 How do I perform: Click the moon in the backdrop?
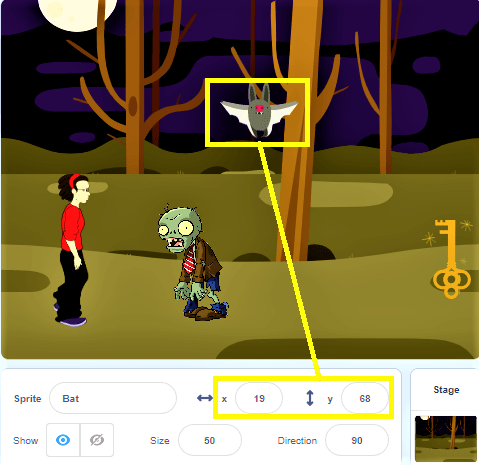pyautogui.click(x=77, y=13)
